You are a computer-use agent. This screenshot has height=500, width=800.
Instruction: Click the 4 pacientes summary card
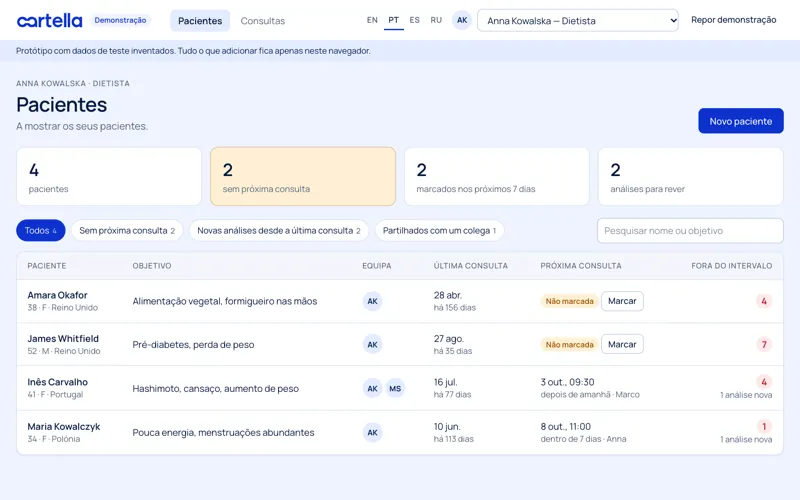(109, 177)
